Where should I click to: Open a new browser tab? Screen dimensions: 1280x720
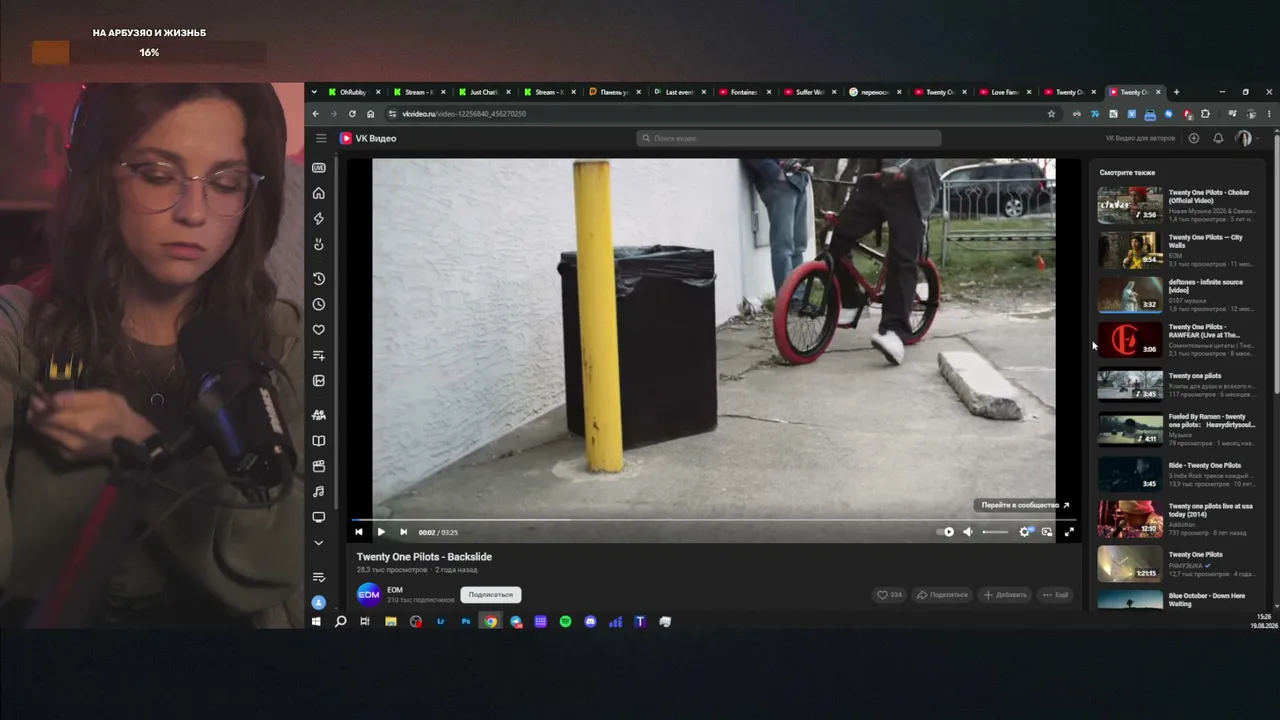[1176, 92]
